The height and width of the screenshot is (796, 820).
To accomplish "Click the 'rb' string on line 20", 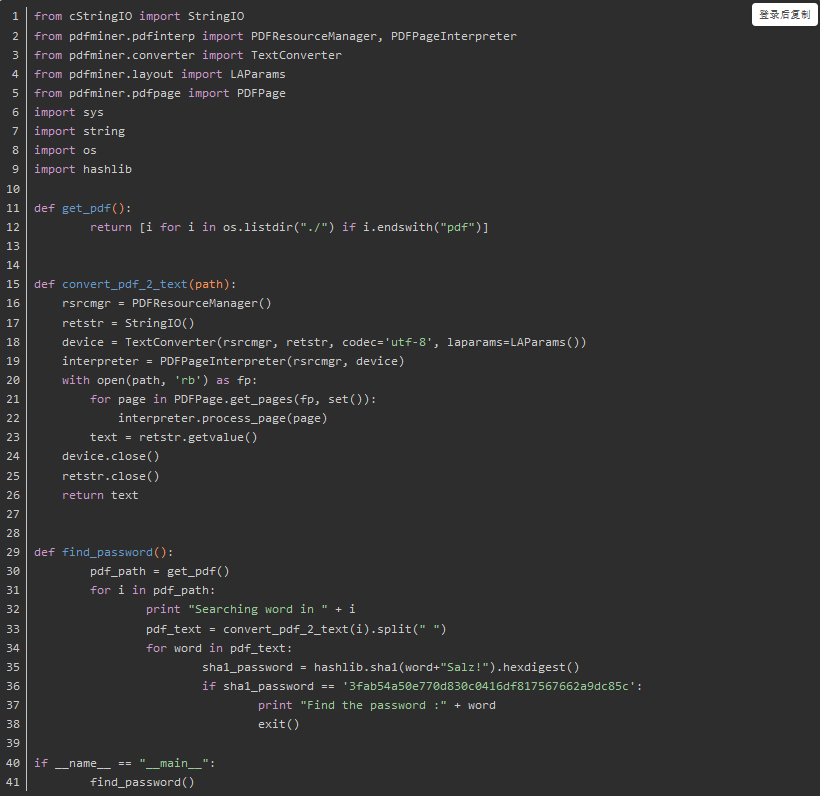I will point(187,380).
